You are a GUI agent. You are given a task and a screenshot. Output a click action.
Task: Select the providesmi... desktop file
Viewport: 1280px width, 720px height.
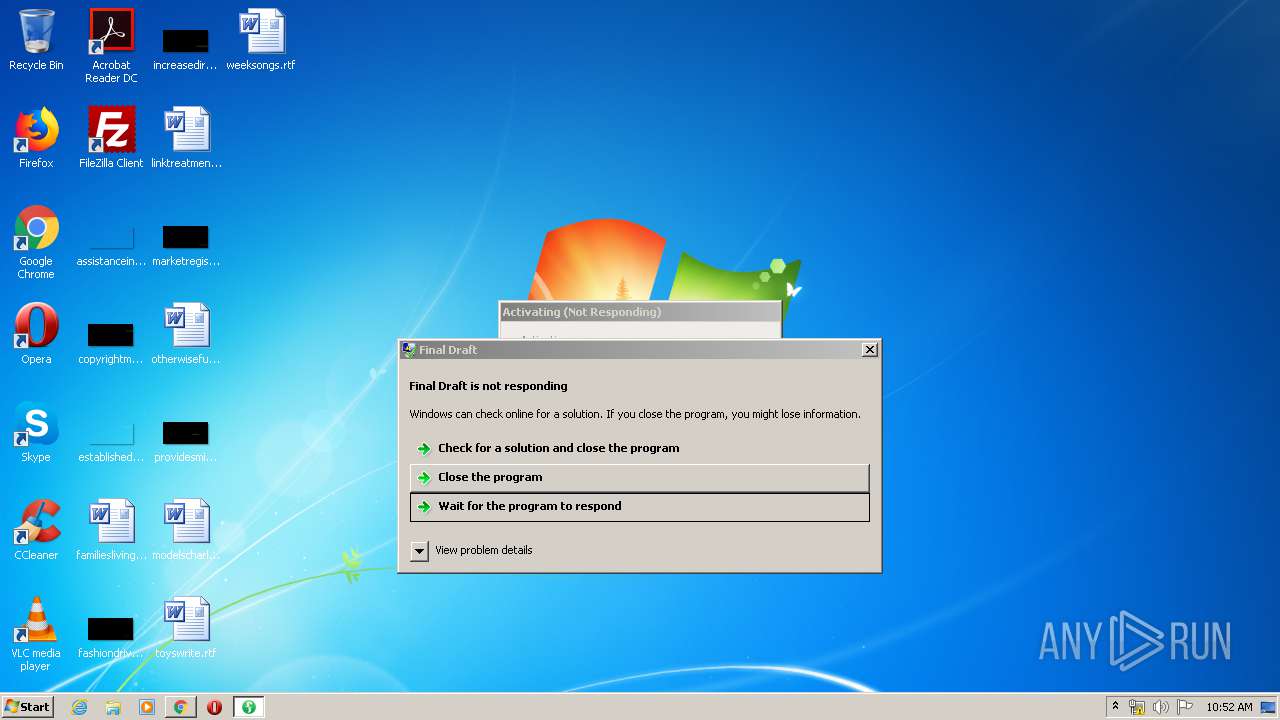[186, 440]
